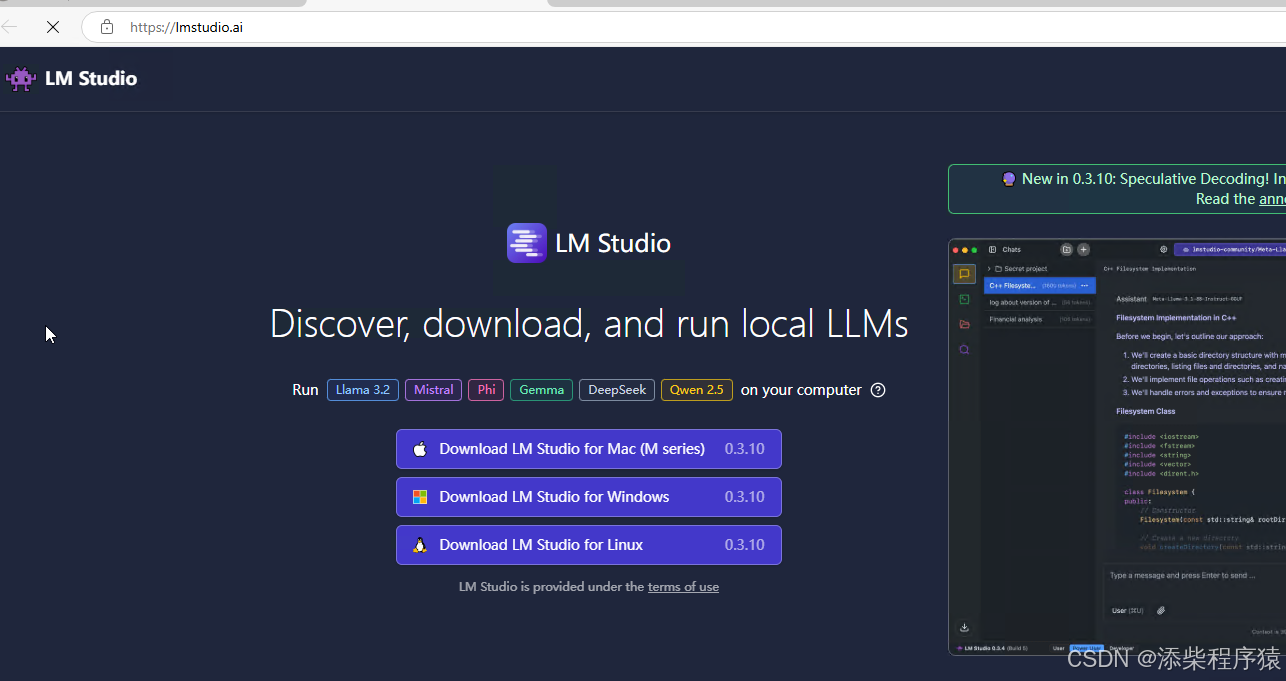Click the Apple logo icon
The height and width of the screenshot is (681, 1286).
pyautogui.click(x=420, y=449)
